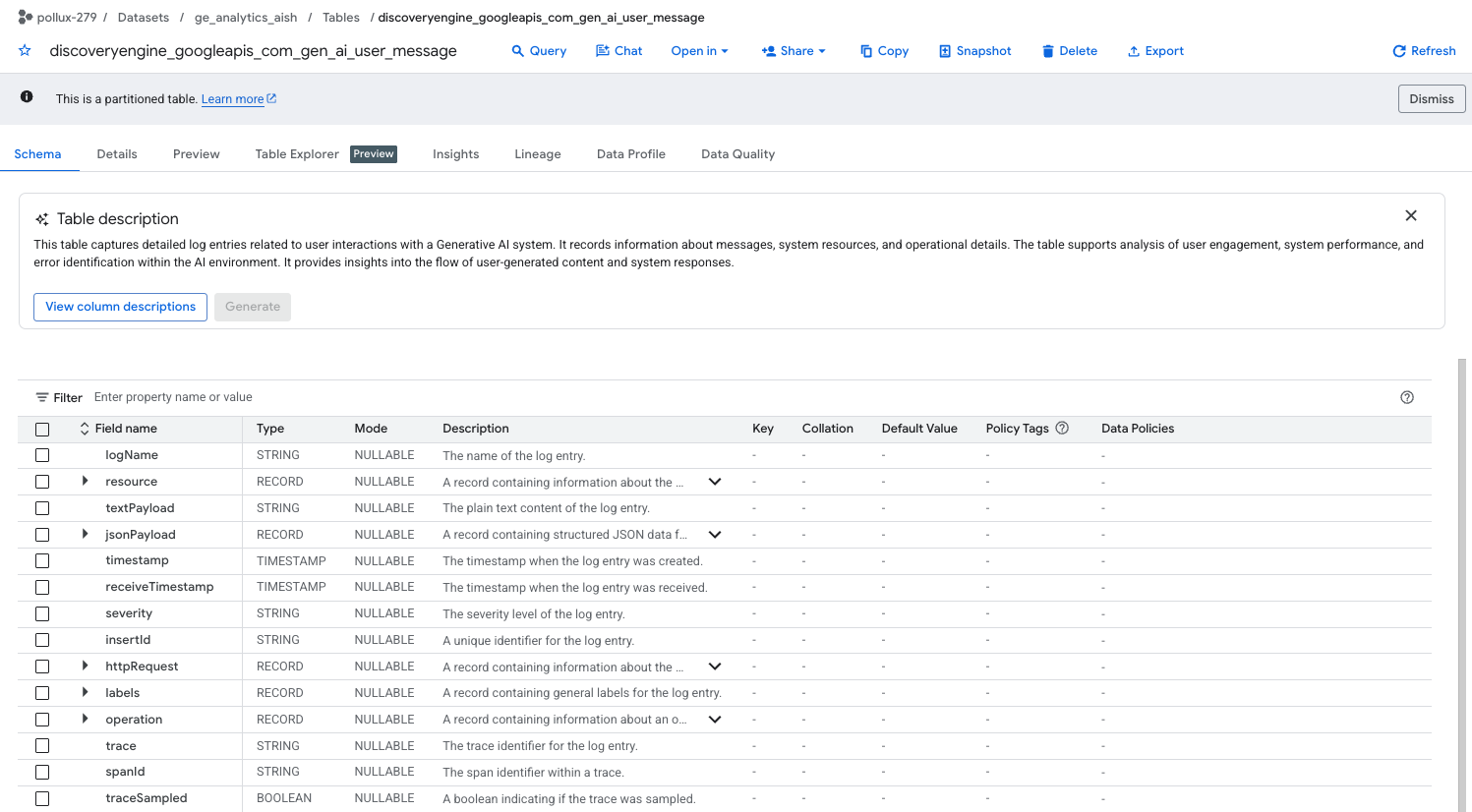Open the 'Open in' dropdown
1472x812 pixels.
699,51
